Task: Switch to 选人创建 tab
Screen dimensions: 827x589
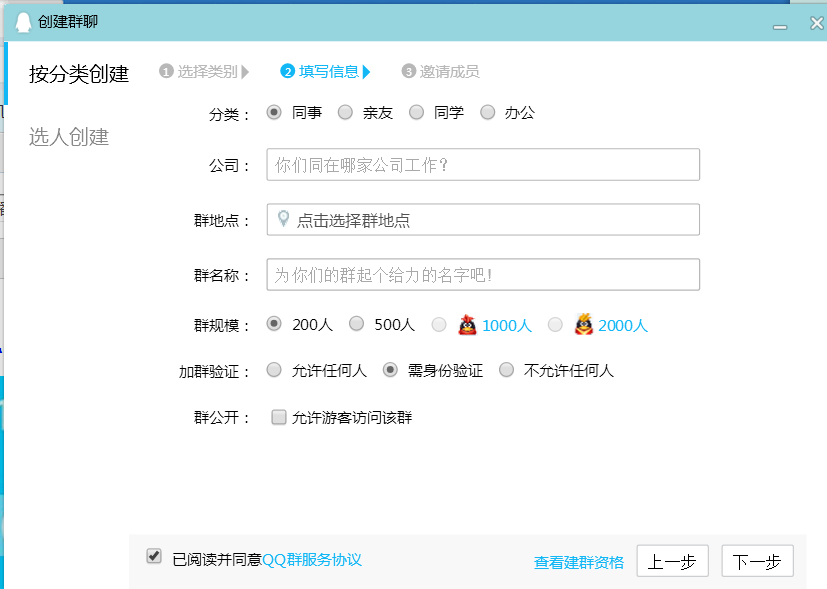Action: [69, 137]
